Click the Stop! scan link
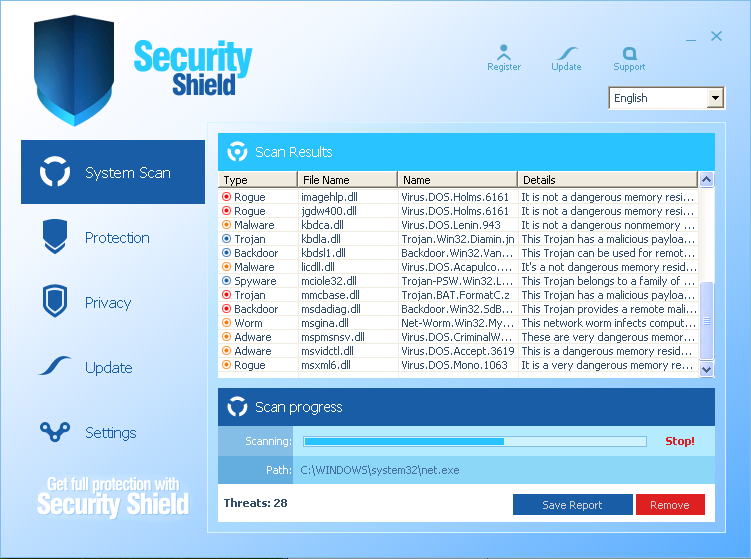 click(680, 441)
